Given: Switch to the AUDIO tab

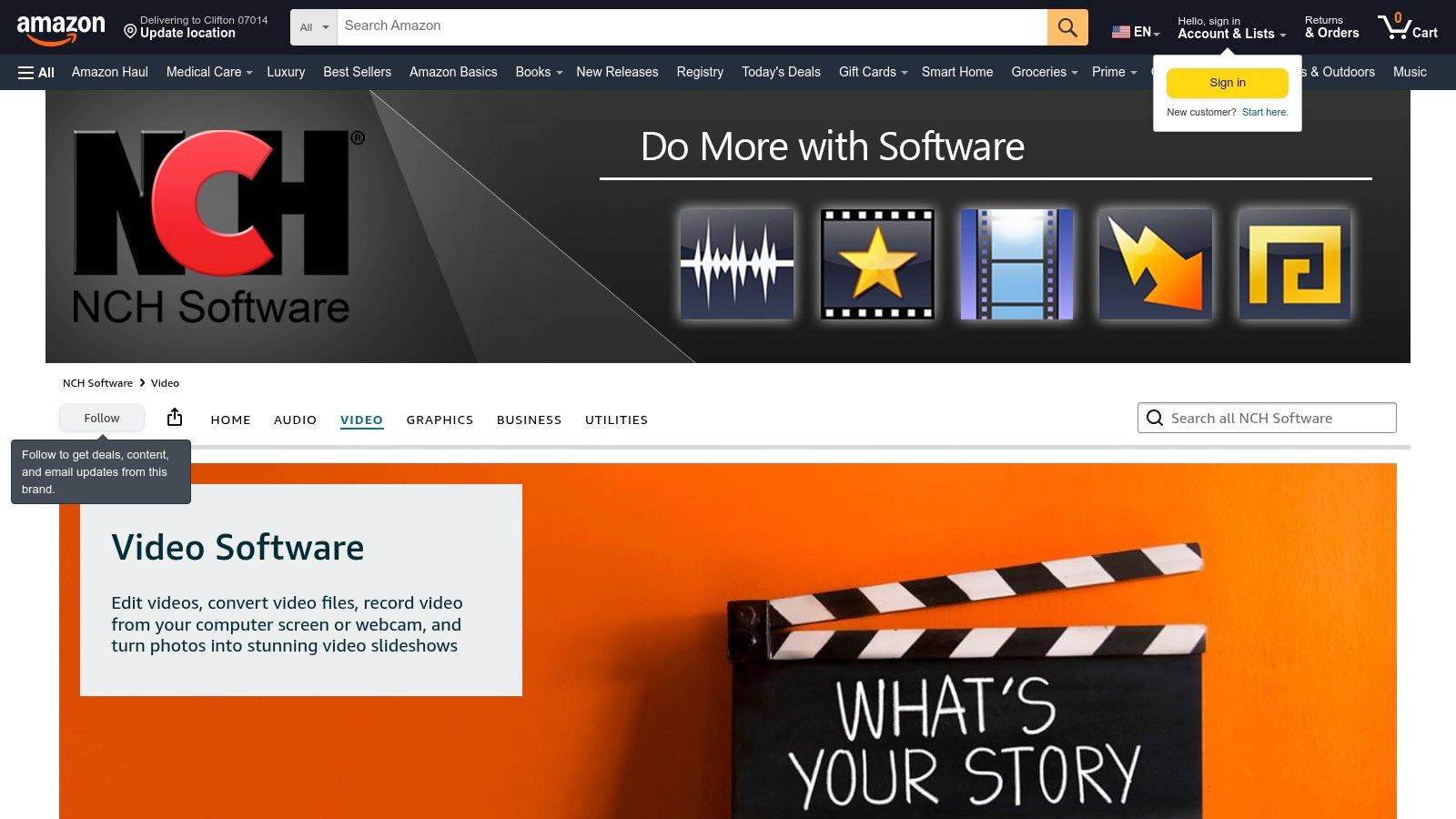Looking at the screenshot, I should [295, 420].
